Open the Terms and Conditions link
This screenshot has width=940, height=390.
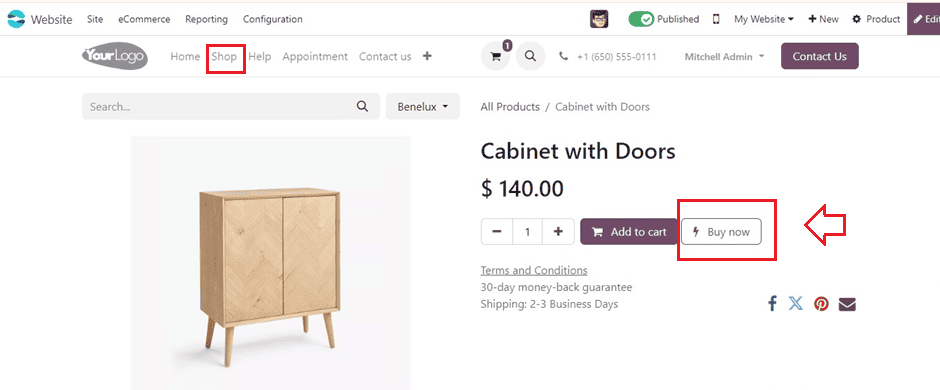pyautogui.click(x=534, y=270)
